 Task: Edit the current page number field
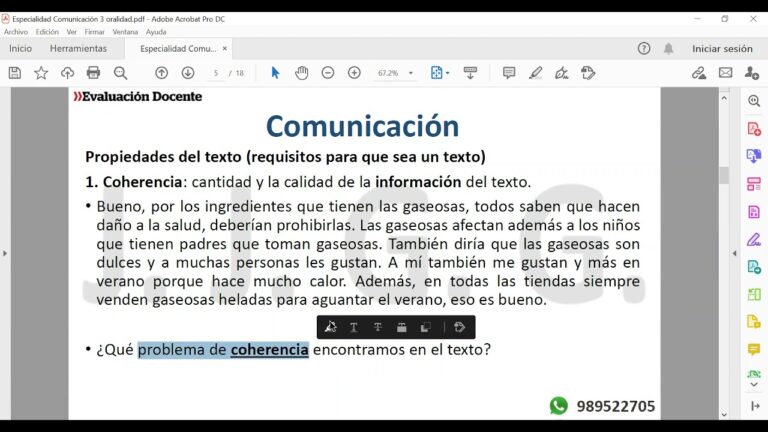point(216,73)
